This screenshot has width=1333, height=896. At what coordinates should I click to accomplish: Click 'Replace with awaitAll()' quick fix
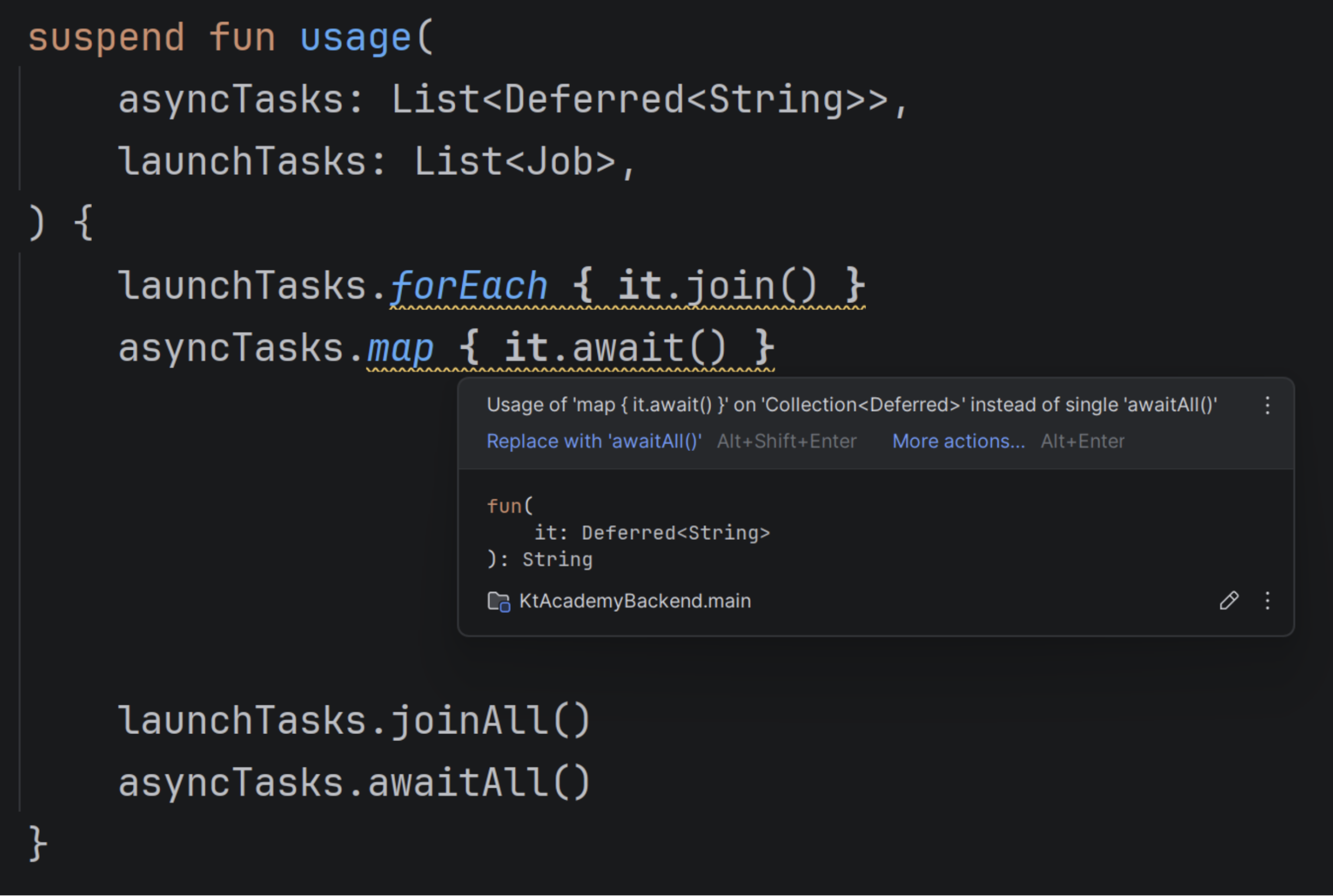[x=593, y=441]
